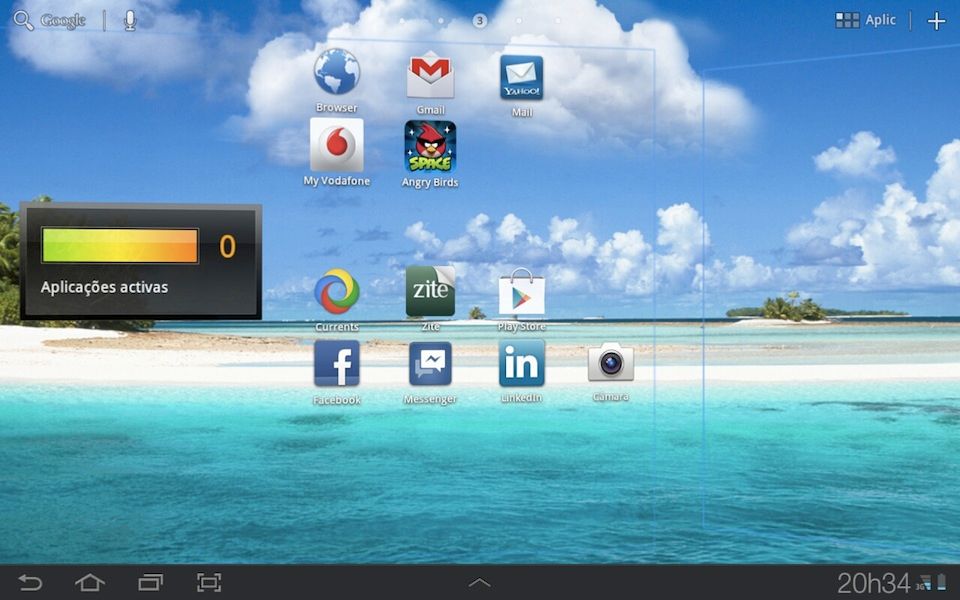Play Angry Birds Space

pyautogui.click(x=429, y=148)
